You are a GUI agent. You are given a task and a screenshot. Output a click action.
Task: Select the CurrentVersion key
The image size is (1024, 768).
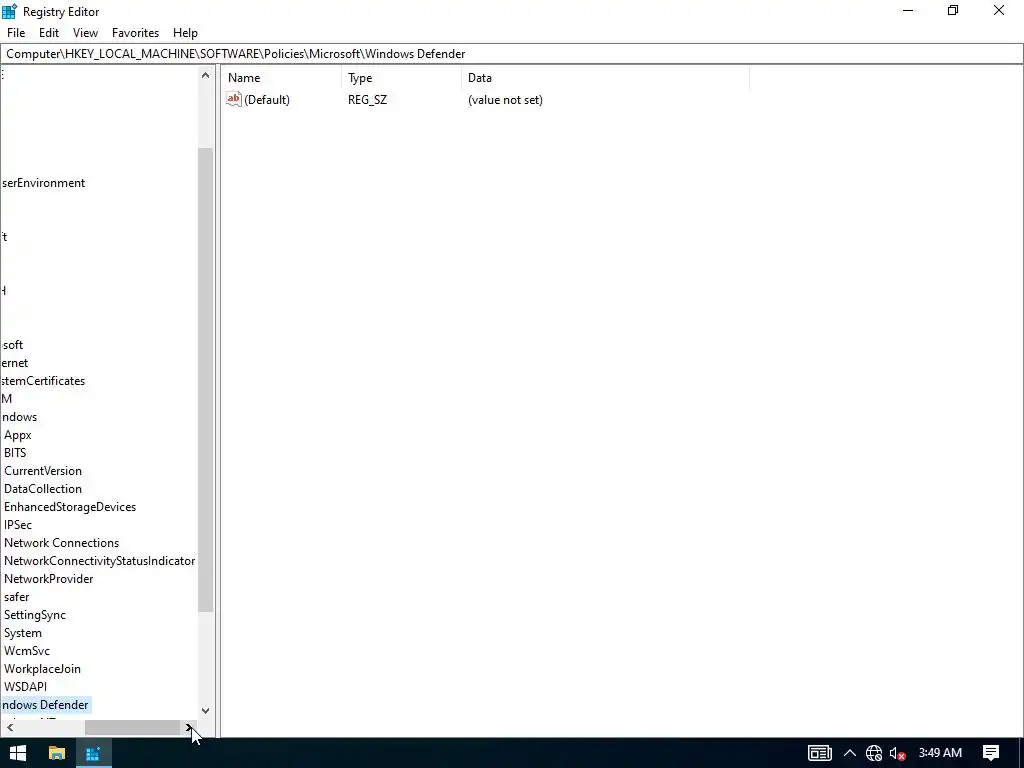(42, 471)
